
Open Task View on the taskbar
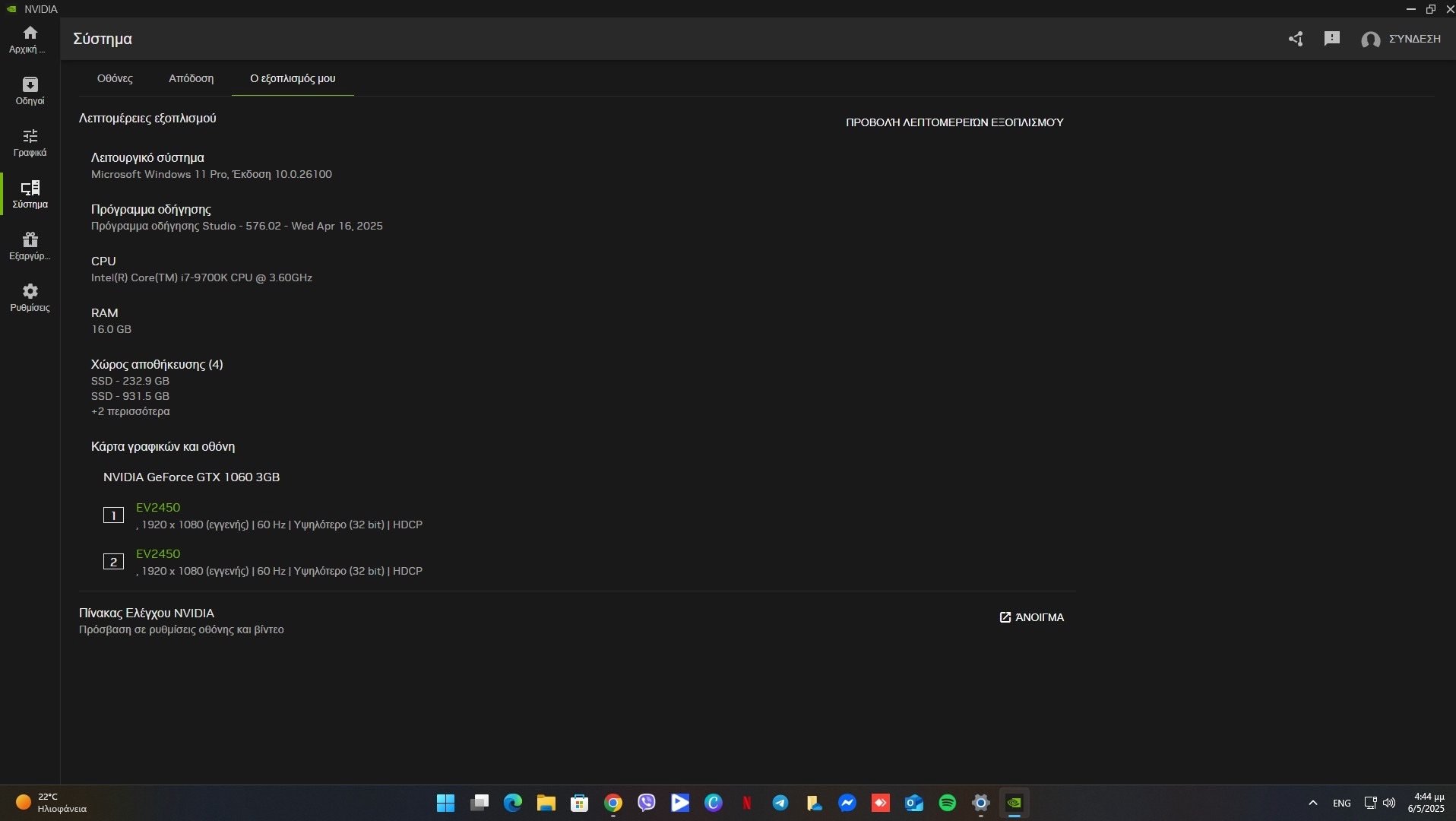pyautogui.click(x=479, y=803)
